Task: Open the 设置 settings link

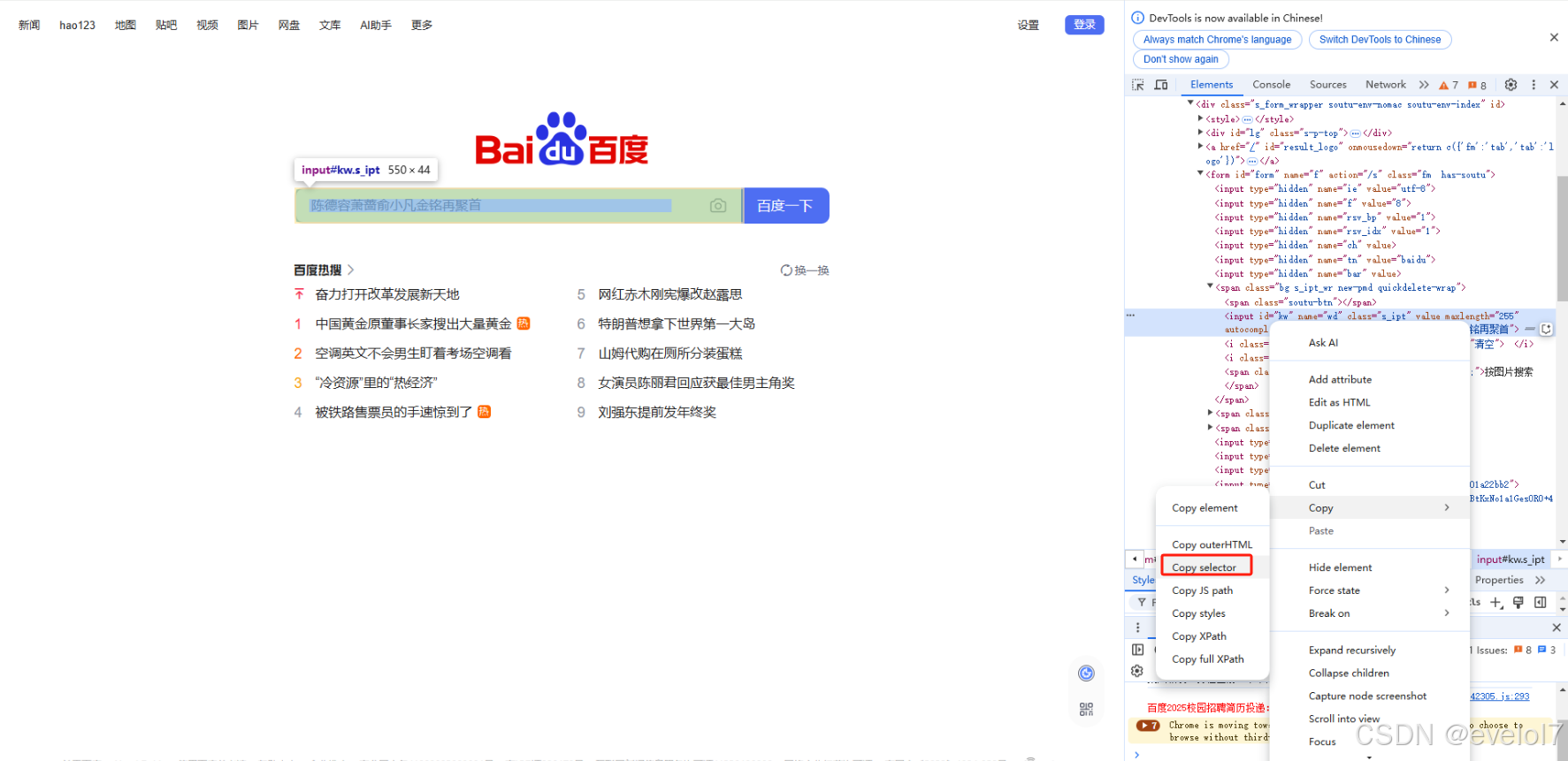Action: 1028,26
